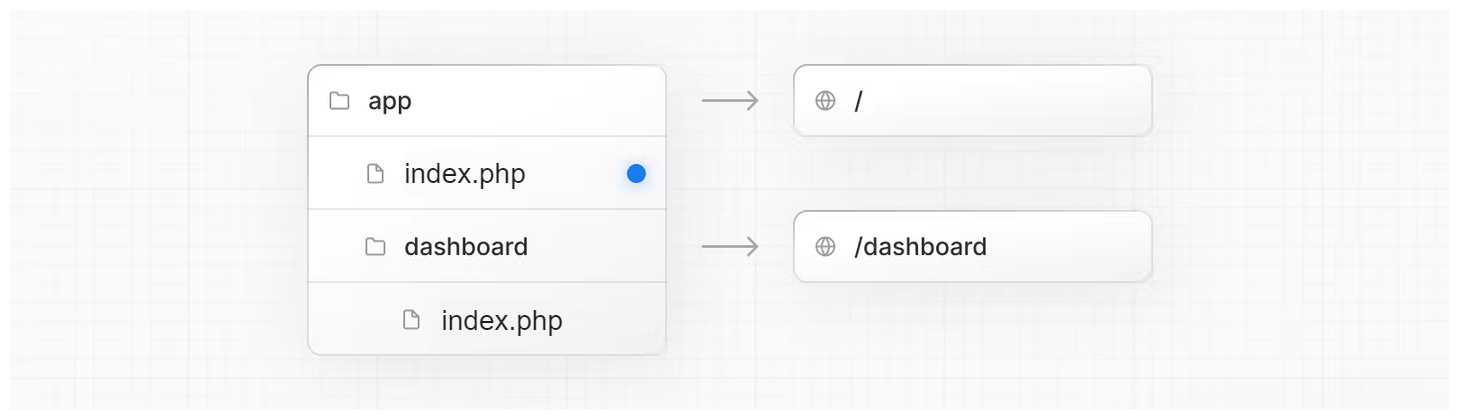
Task: Click the folder icon beside app
Action: click(x=339, y=101)
